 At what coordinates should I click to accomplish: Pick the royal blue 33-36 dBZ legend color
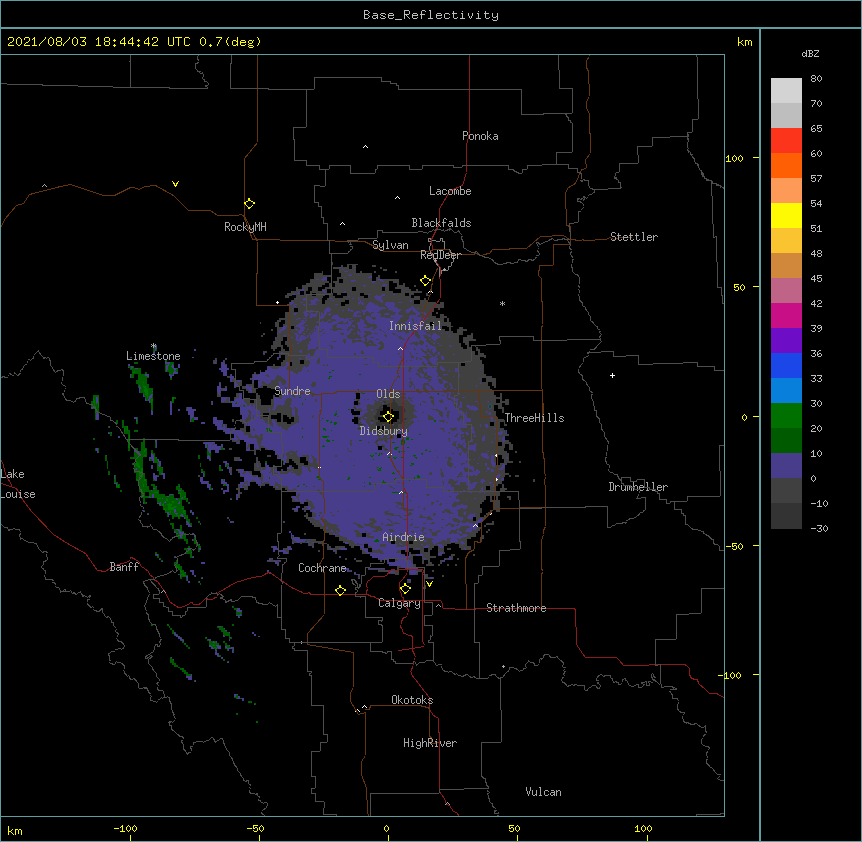[x=786, y=365]
